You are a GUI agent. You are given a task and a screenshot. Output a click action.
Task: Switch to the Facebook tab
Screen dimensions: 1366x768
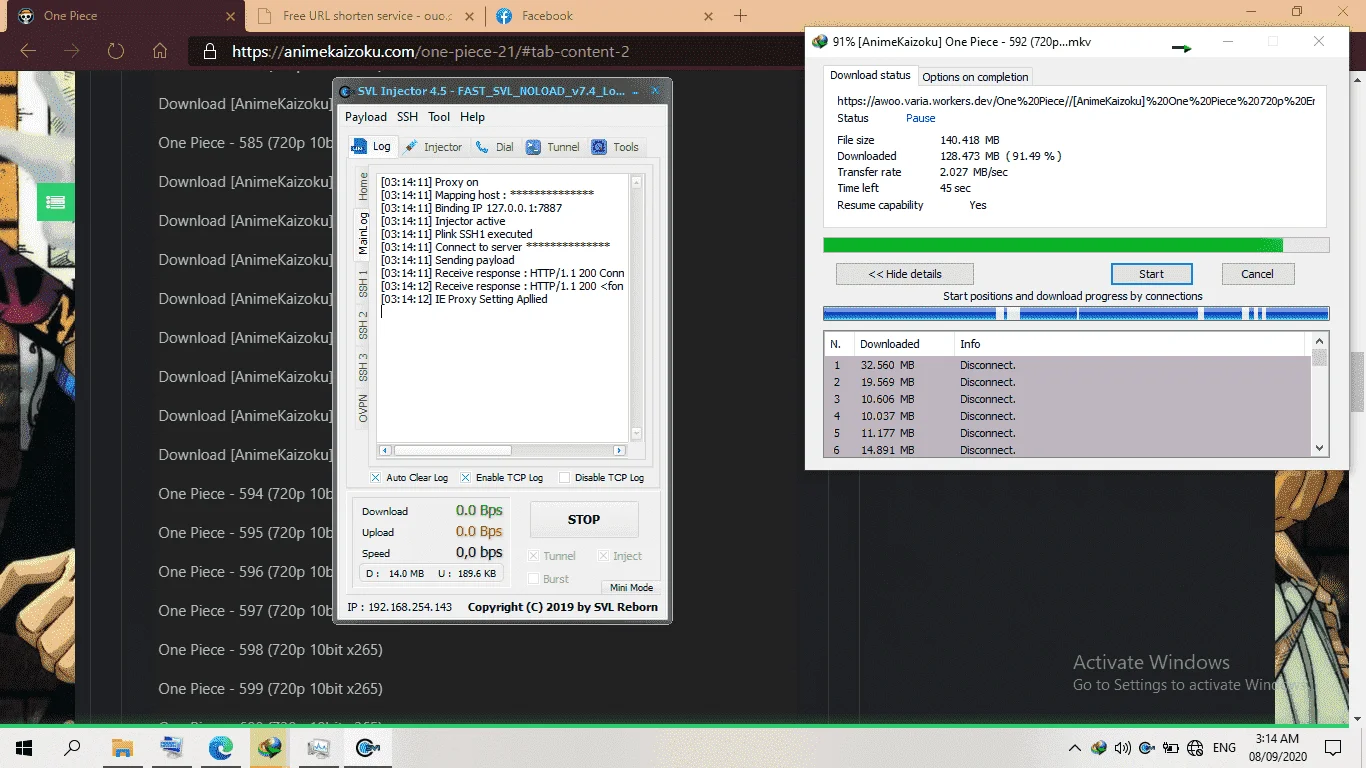[603, 16]
